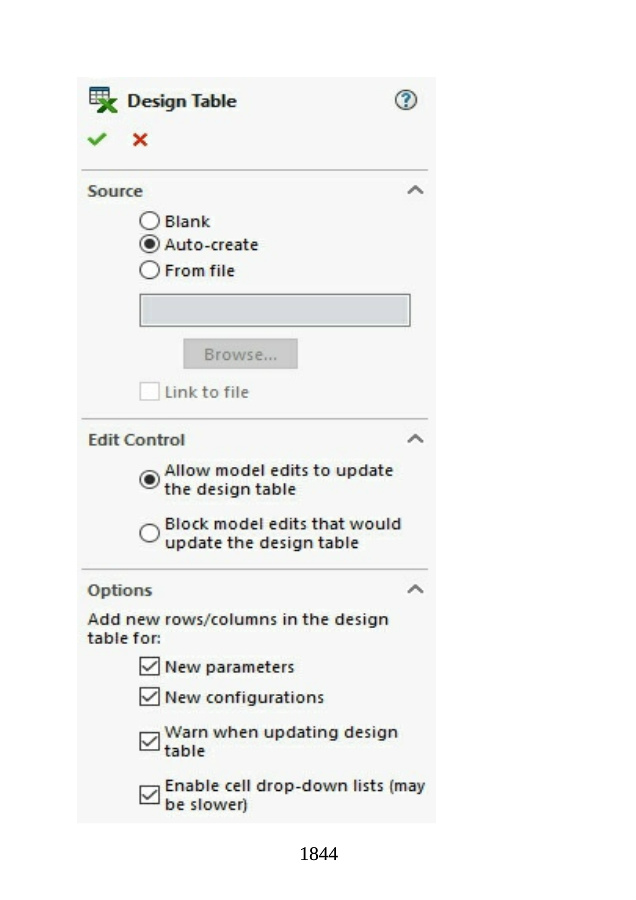The width and height of the screenshot is (636, 900).
Task: Click the red X cancel icon
Action: coord(140,140)
